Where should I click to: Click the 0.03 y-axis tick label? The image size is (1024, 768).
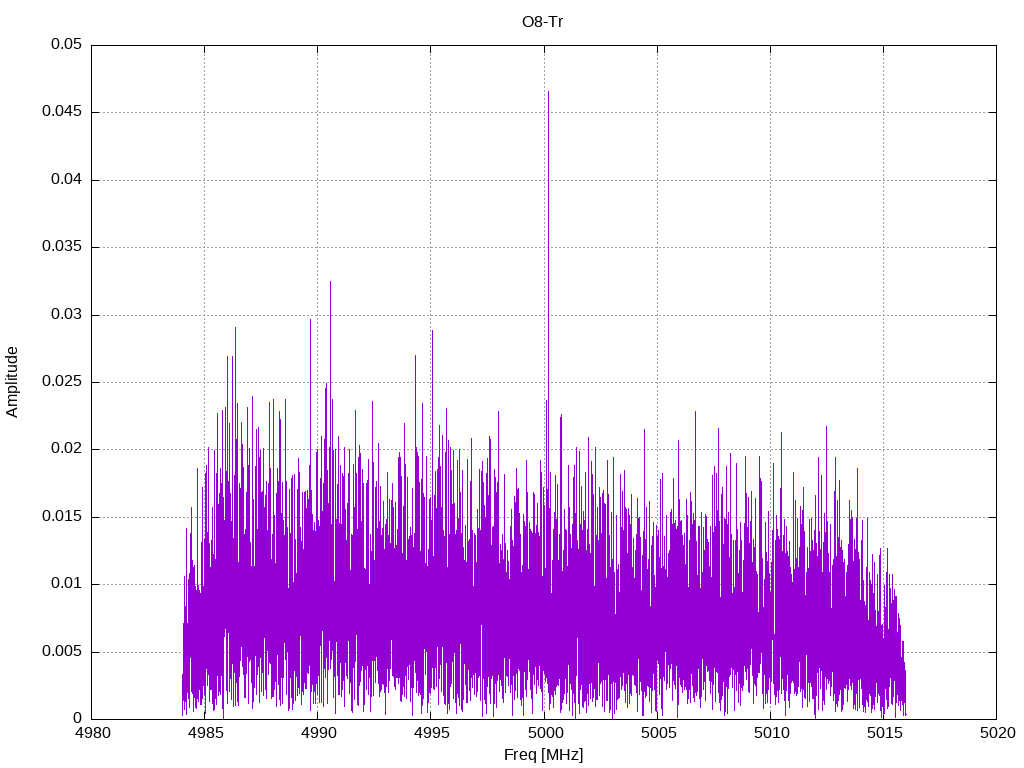coord(67,315)
